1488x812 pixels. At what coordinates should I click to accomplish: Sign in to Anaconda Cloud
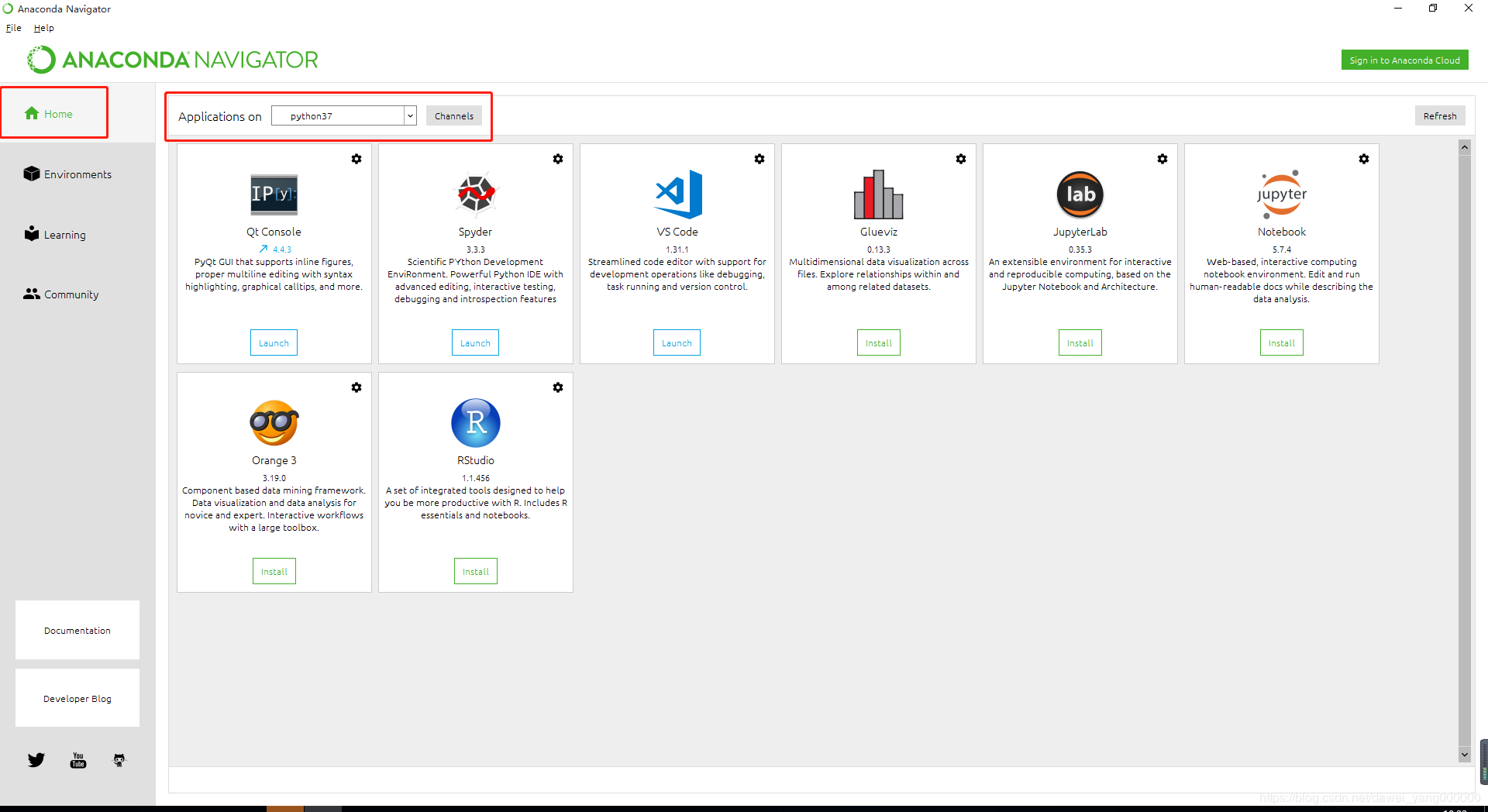tap(1405, 60)
